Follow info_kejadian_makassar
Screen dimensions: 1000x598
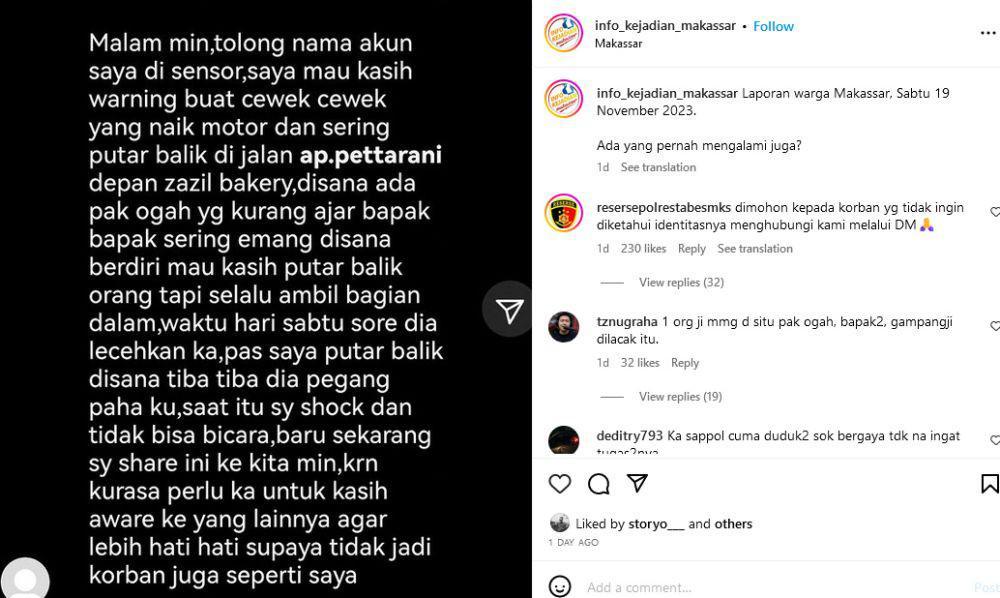(x=773, y=26)
